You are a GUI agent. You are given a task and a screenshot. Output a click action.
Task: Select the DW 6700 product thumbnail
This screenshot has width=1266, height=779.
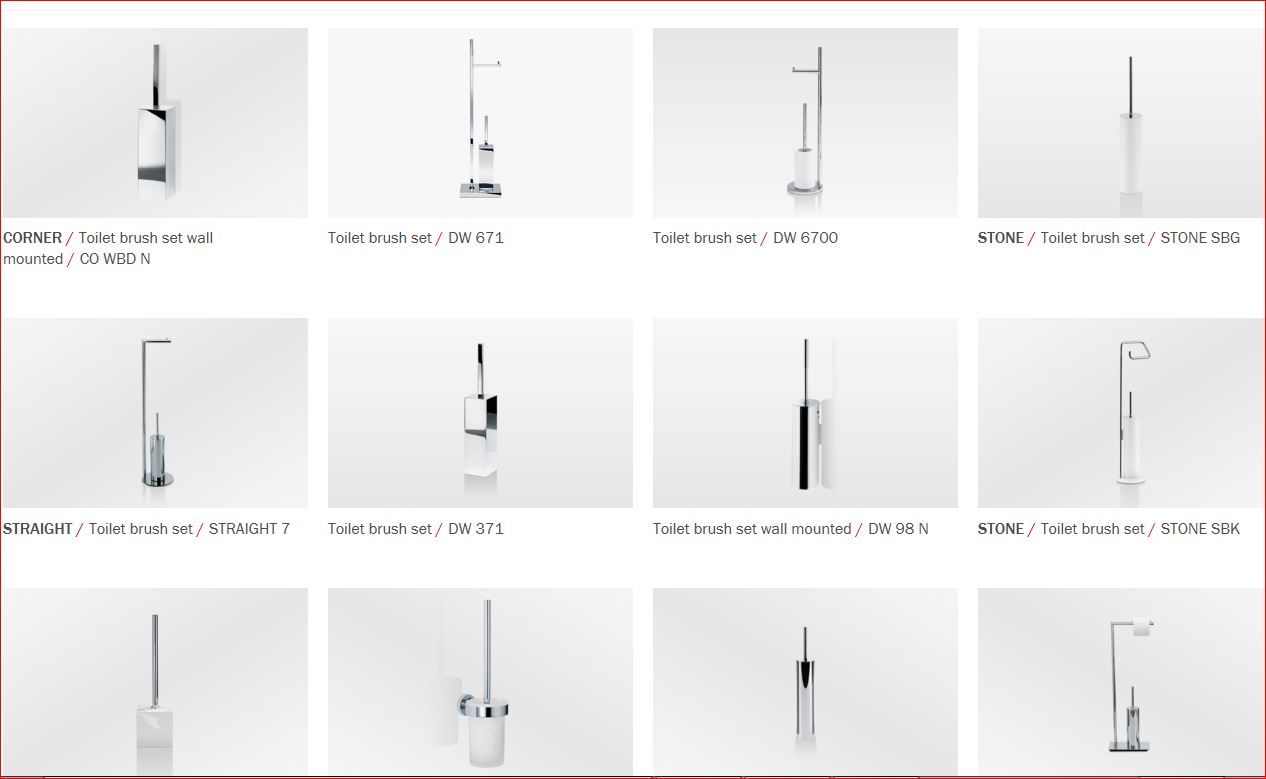805,123
